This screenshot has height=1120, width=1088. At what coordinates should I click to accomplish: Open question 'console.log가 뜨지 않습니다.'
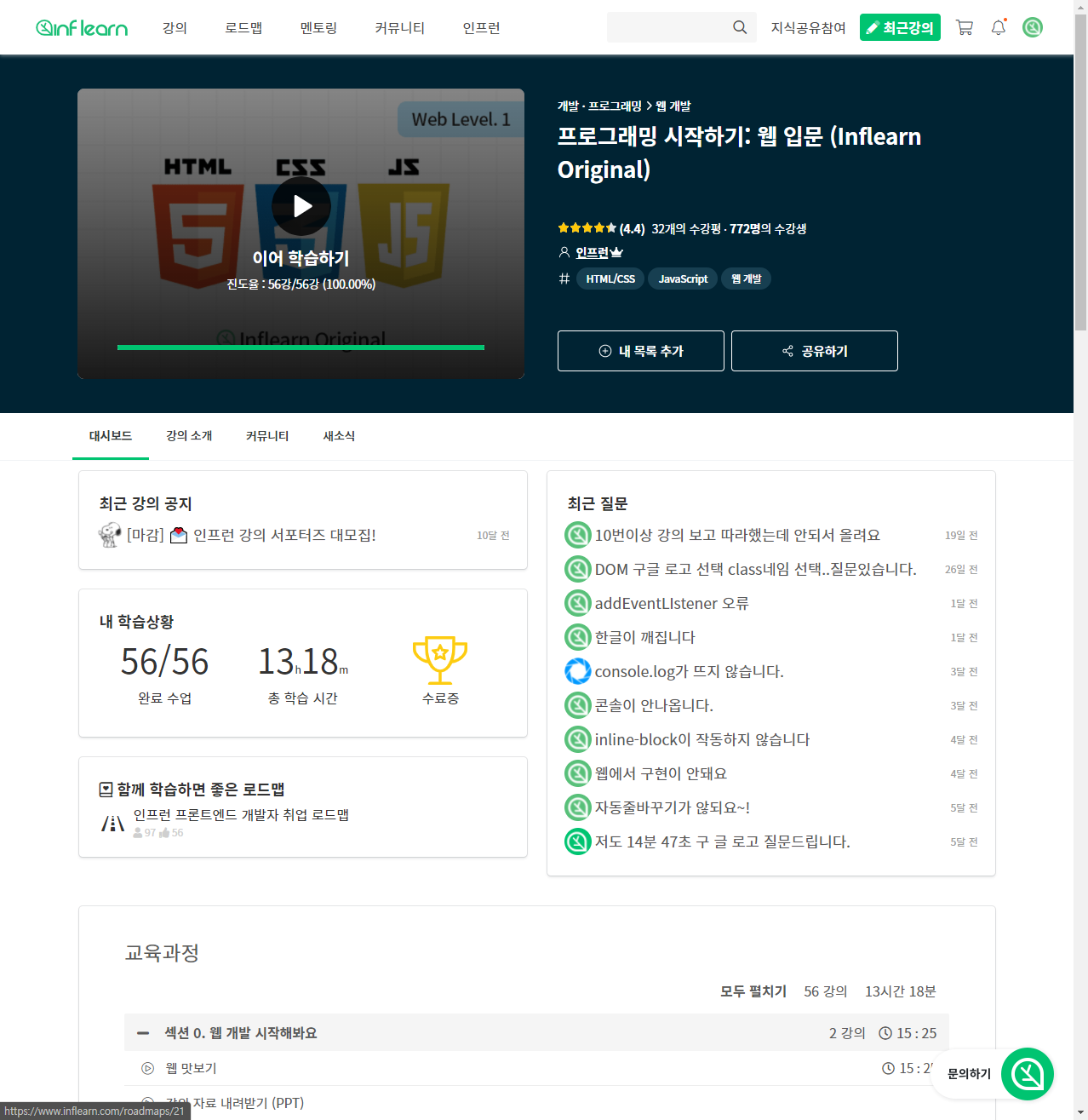(689, 671)
